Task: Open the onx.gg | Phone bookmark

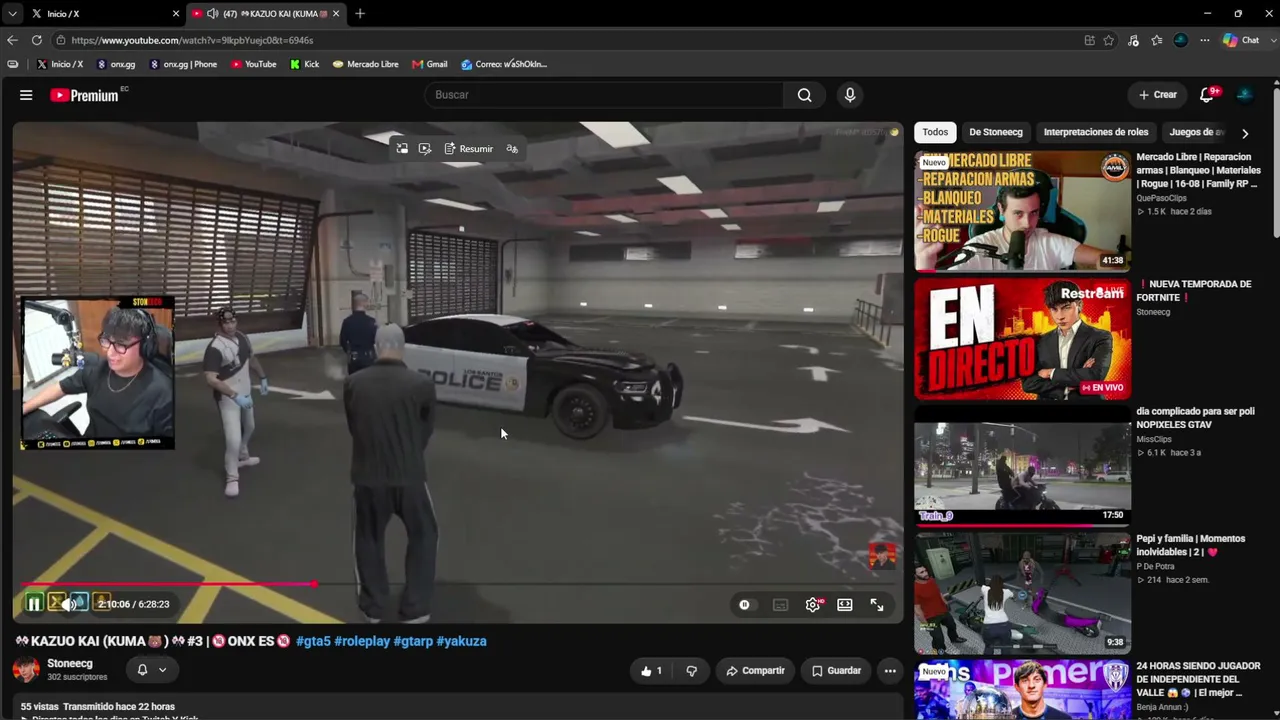Action: pos(183,64)
